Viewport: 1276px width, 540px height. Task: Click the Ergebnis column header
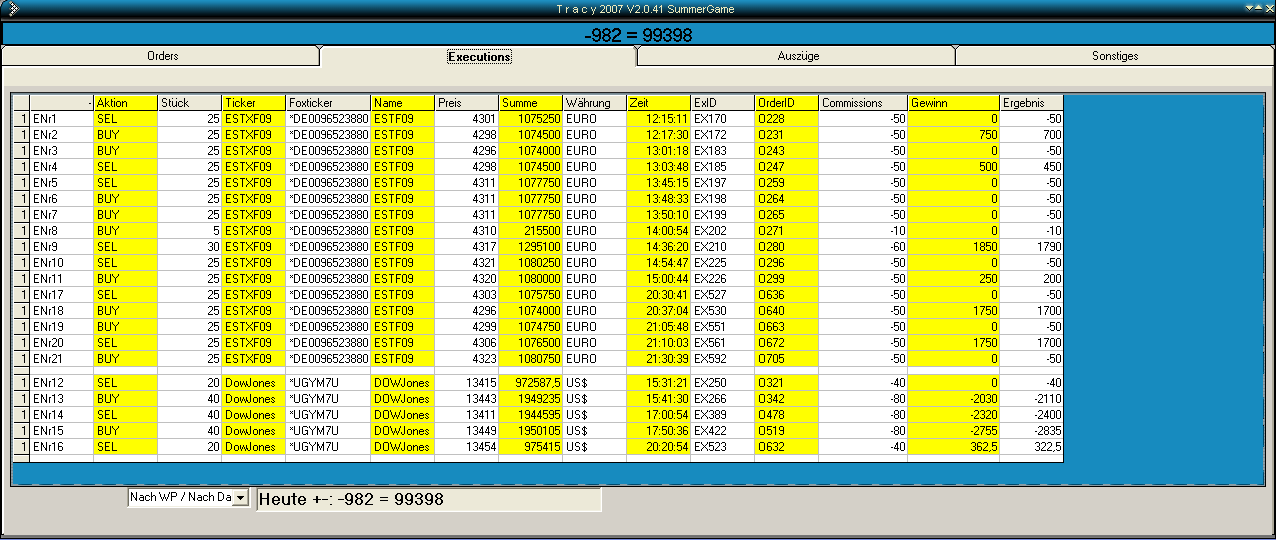(1030, 103)
